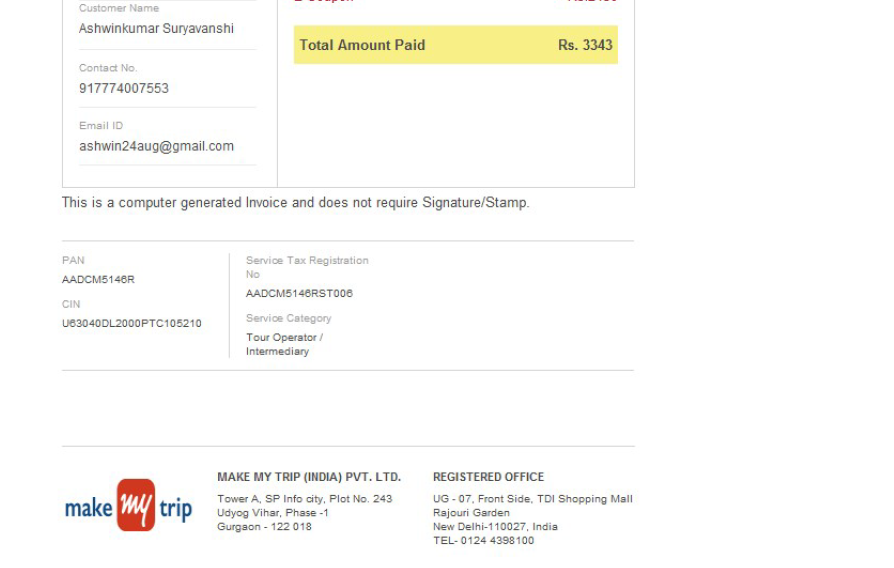894x568 pixels.
Task: Select the customer name Ashwinkumar Suryavanshi
Action: point(156,29)
